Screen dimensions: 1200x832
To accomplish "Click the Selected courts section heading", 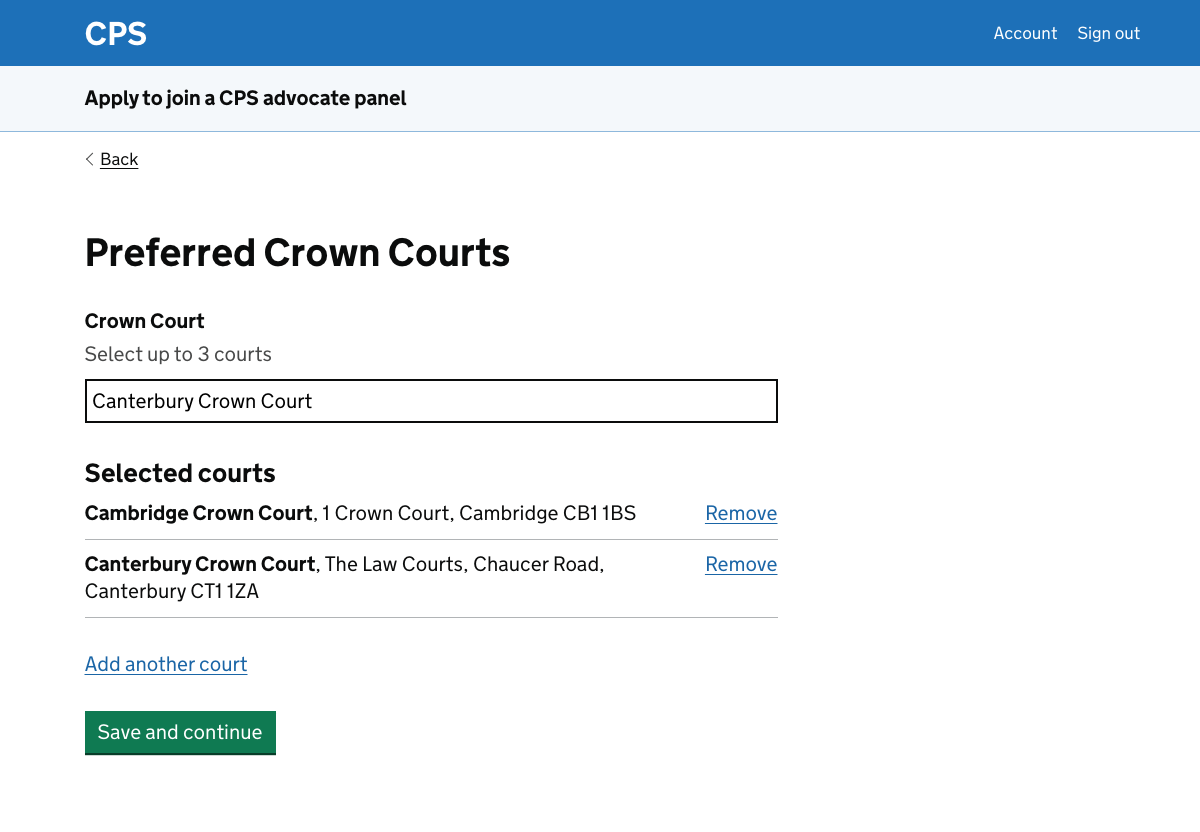I will point(179,473).
